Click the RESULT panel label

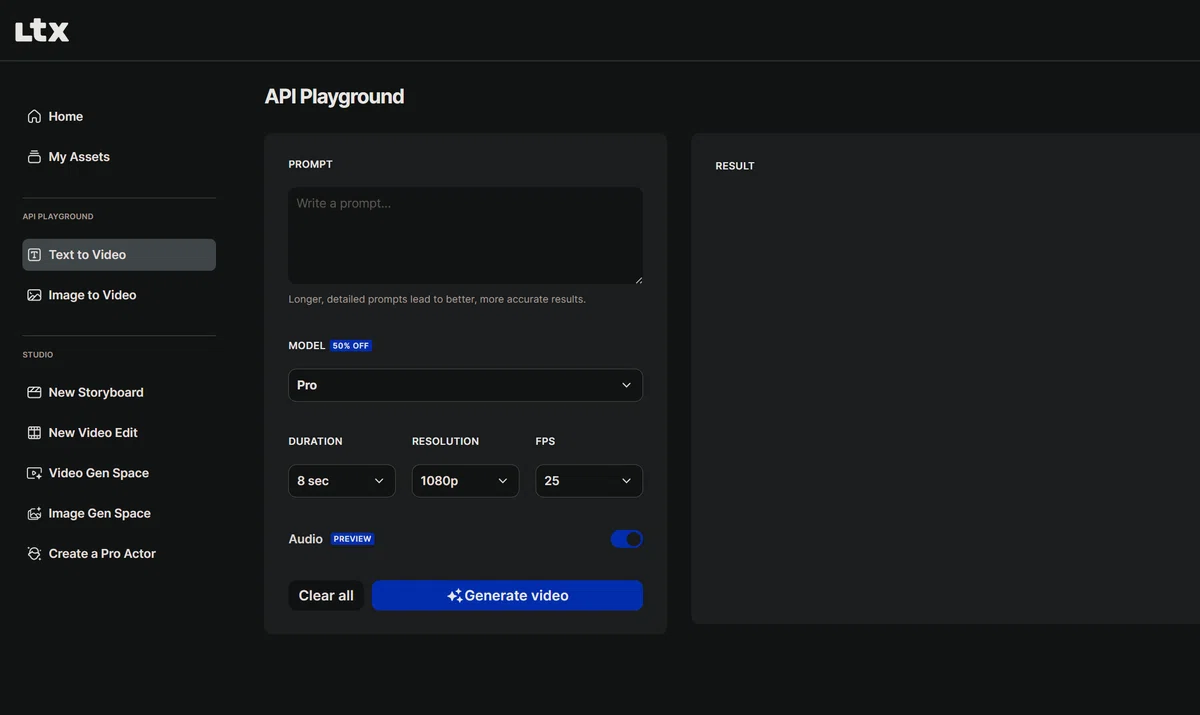[735, 166]
